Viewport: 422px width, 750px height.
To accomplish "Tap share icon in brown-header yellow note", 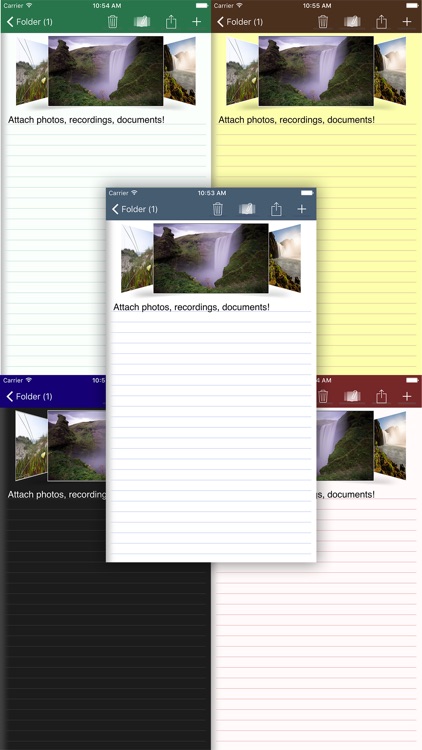I will (x=381, y=22).
